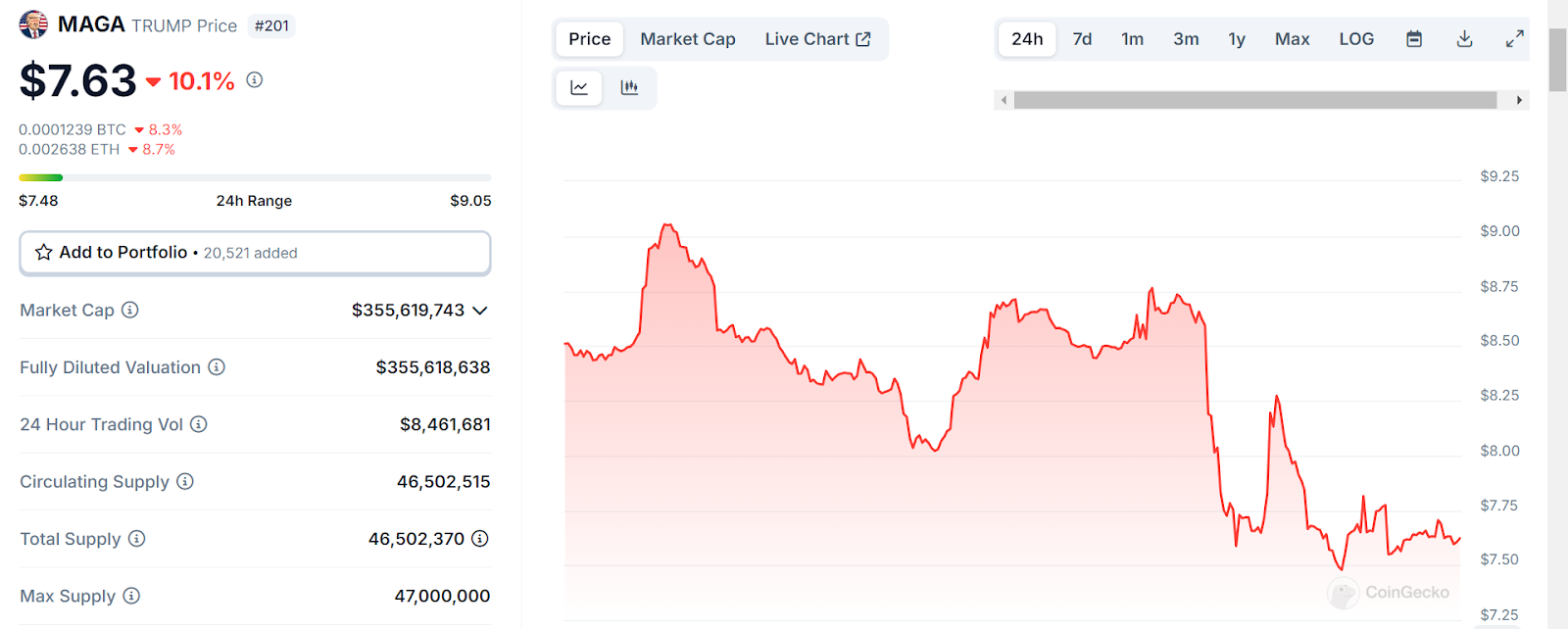This screenshot has height=629, width=1568.
Task: Expand the Market Cap value chevron
Action: 479,311
